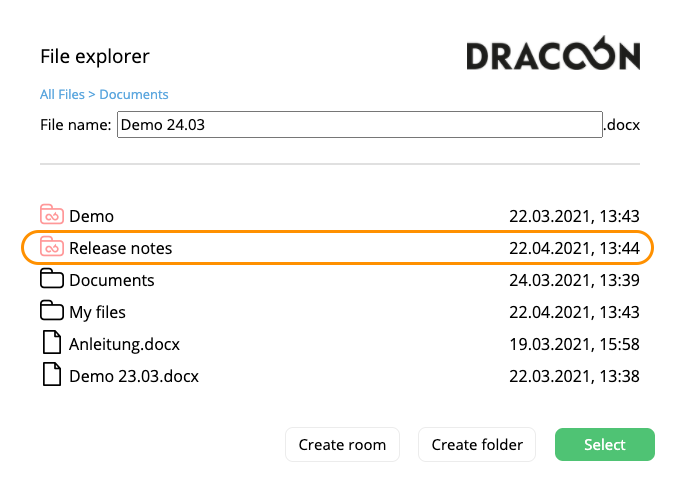The width and height of the screenshot is (682, 489).
Task: Select Anleitung.docx file name
Action: [x=124, y=344]
